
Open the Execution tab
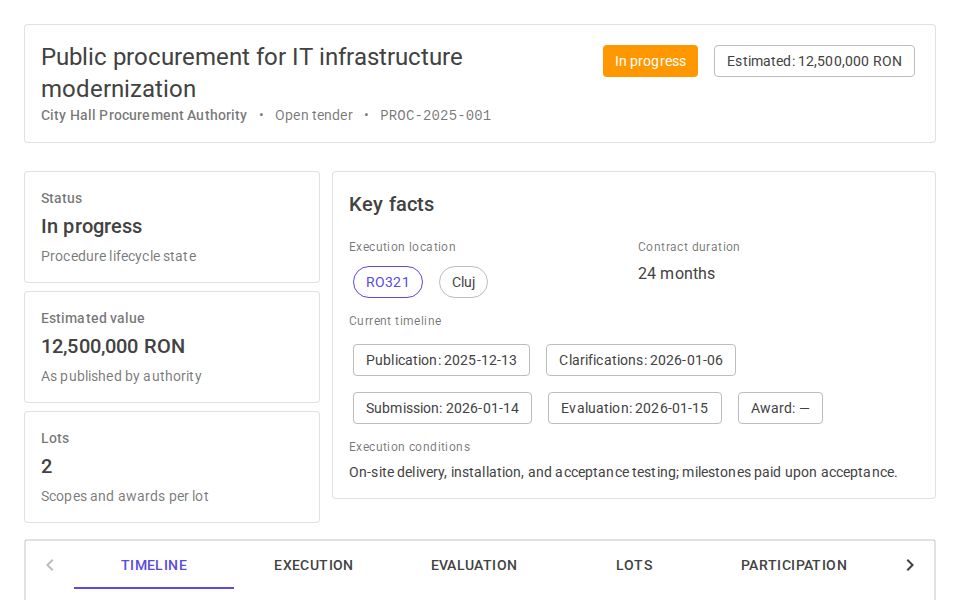(x=313, y=565)
